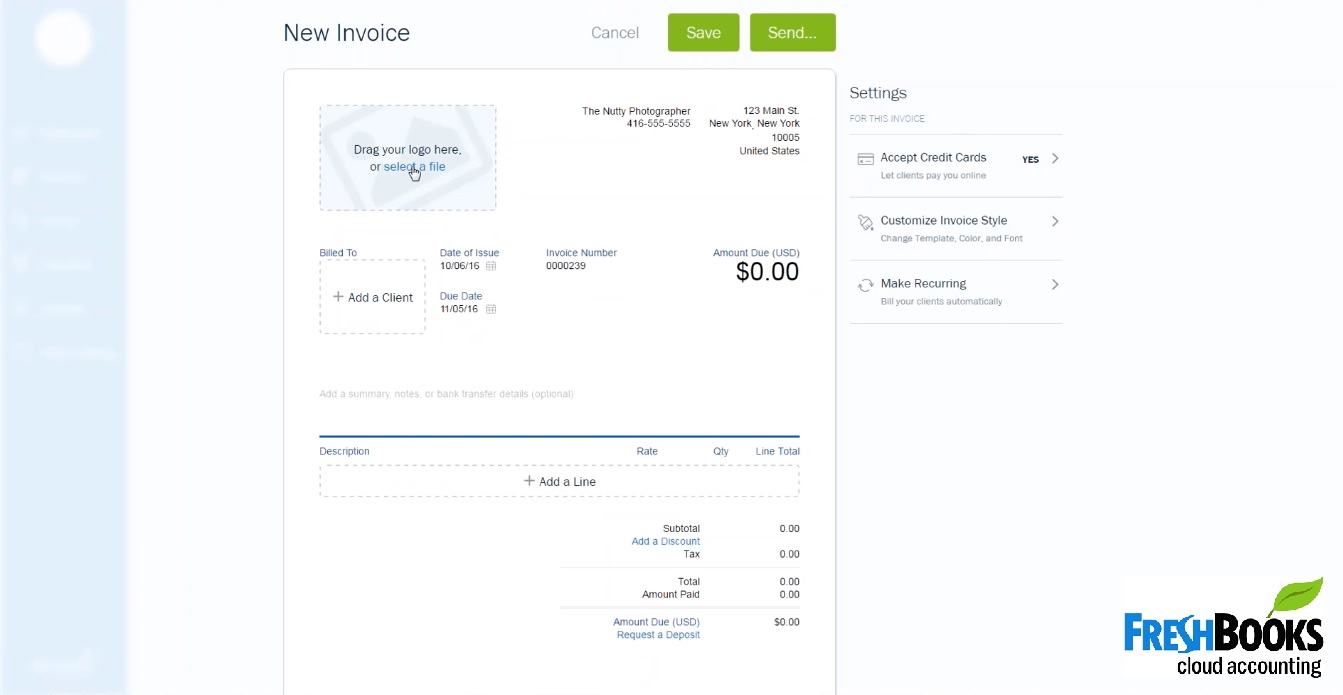Toggle the Accept Credit Cards YES setting
The image size is (1343, 695).
(x=1030, y=160)
